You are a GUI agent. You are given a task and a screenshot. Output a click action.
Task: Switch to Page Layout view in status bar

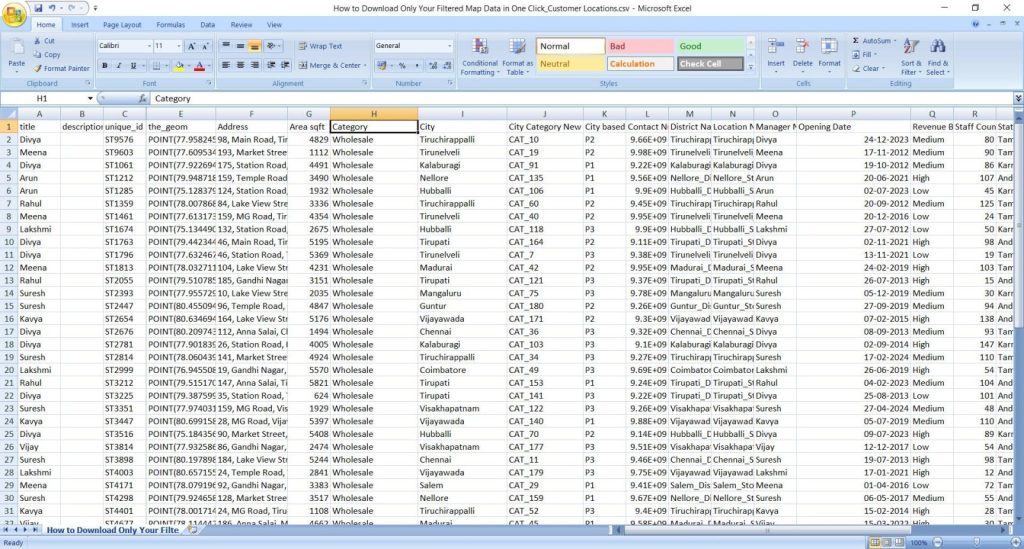coord(887,542)
